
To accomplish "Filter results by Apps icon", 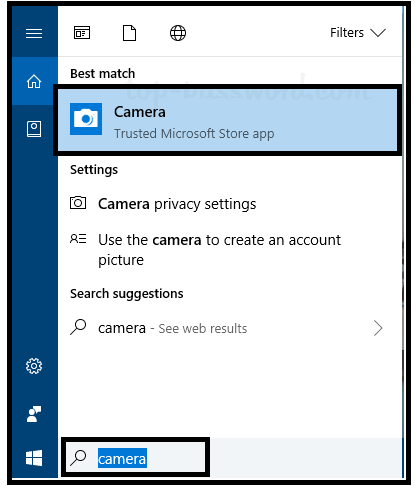I will (82, 33).
